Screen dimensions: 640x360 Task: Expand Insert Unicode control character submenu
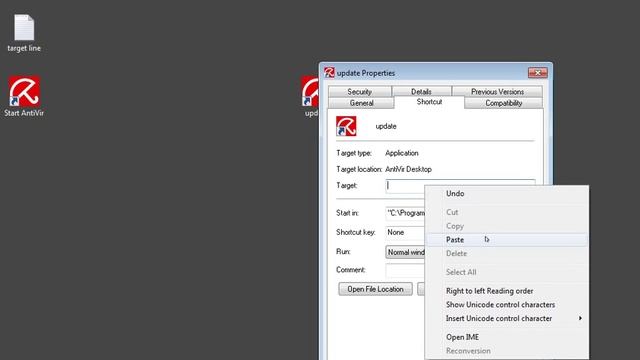(507, 318)
